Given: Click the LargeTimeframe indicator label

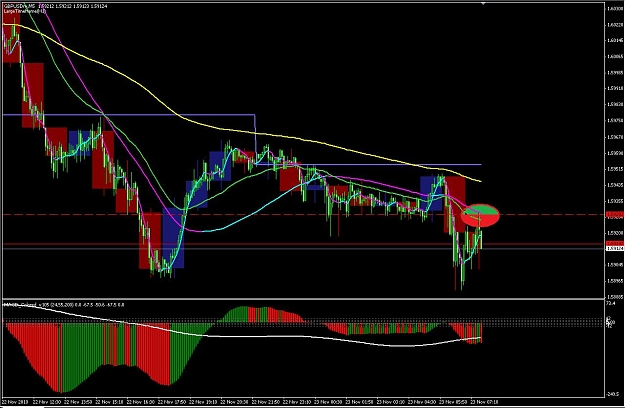Looking at the screenshot, I should tap(25, 11).
